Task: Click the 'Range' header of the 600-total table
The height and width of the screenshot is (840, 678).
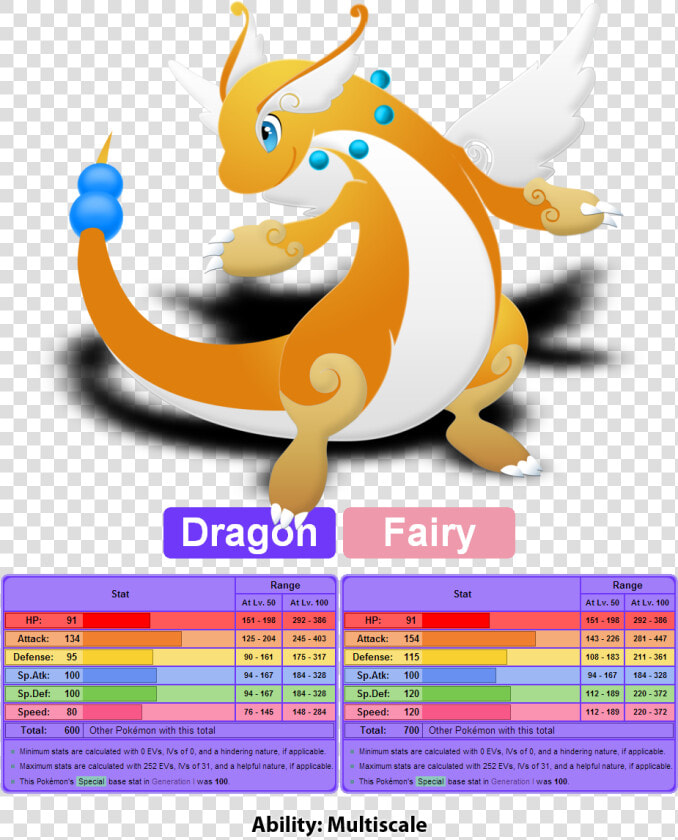Action: pos(285,586)
